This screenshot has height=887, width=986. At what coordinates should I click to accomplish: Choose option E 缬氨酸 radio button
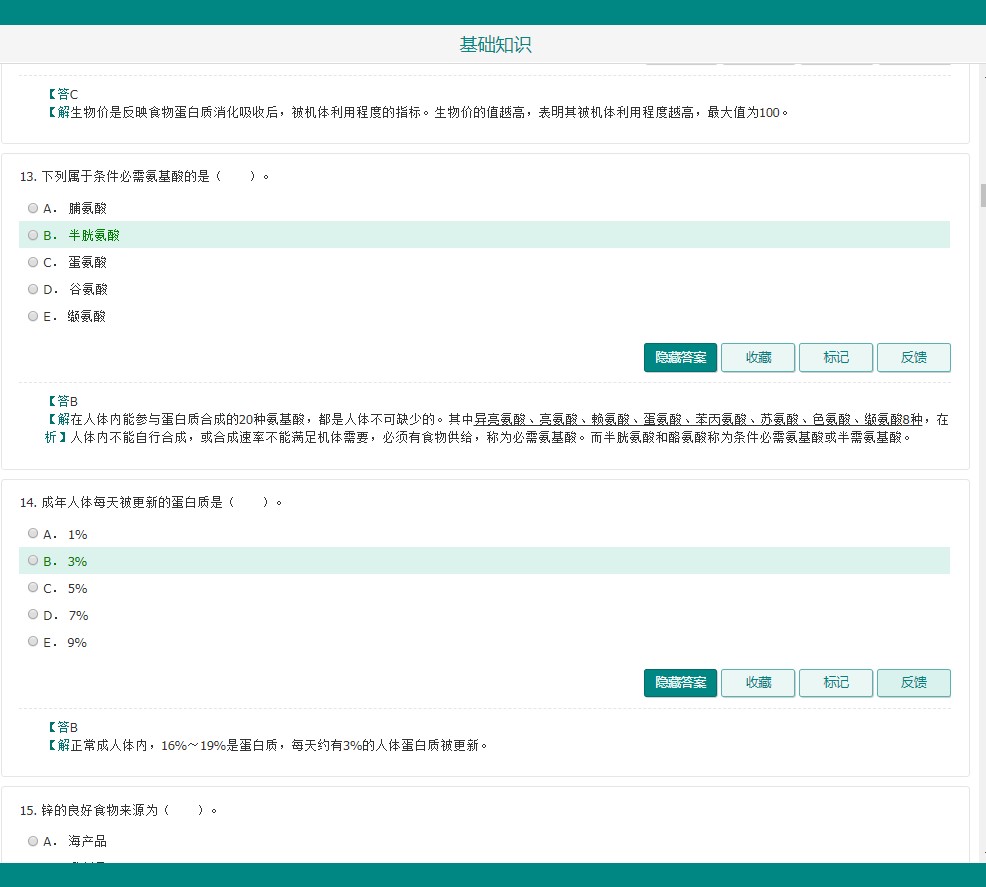[x=33, y=316]
